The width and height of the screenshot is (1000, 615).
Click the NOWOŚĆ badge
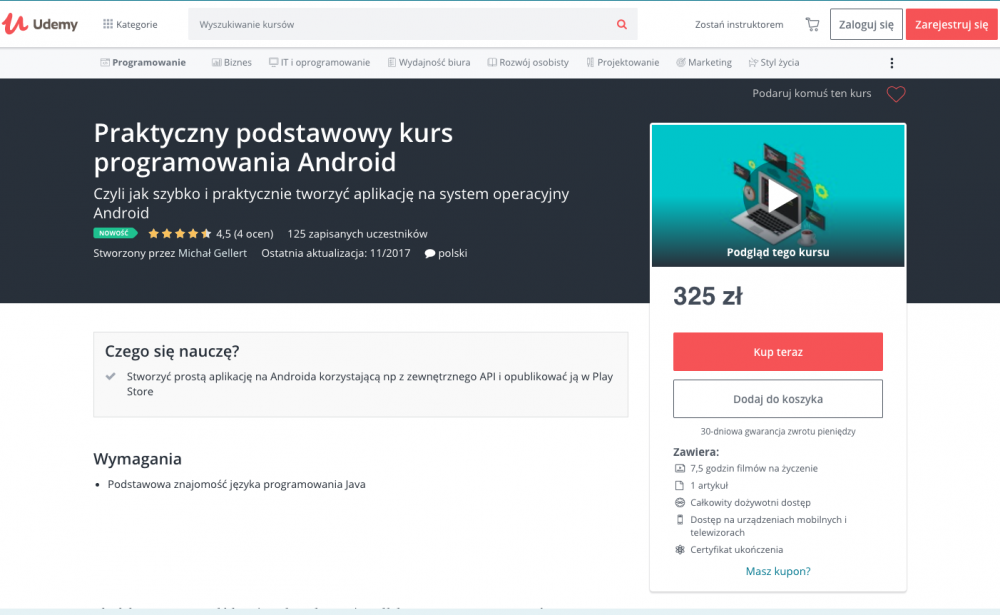(115, 233)
